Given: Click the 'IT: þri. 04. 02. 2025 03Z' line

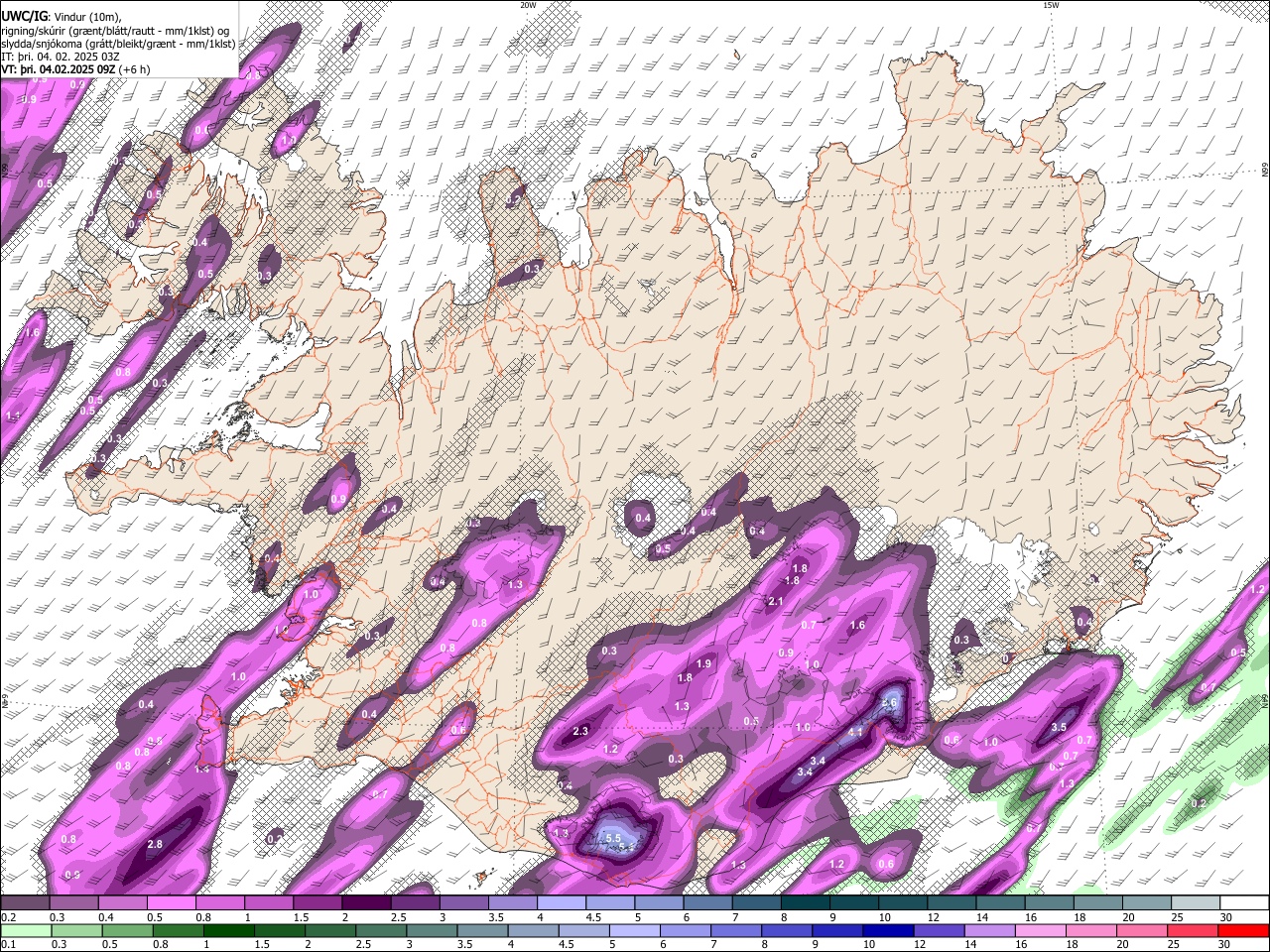Looking at the screenshot, I should coord(61,57).
